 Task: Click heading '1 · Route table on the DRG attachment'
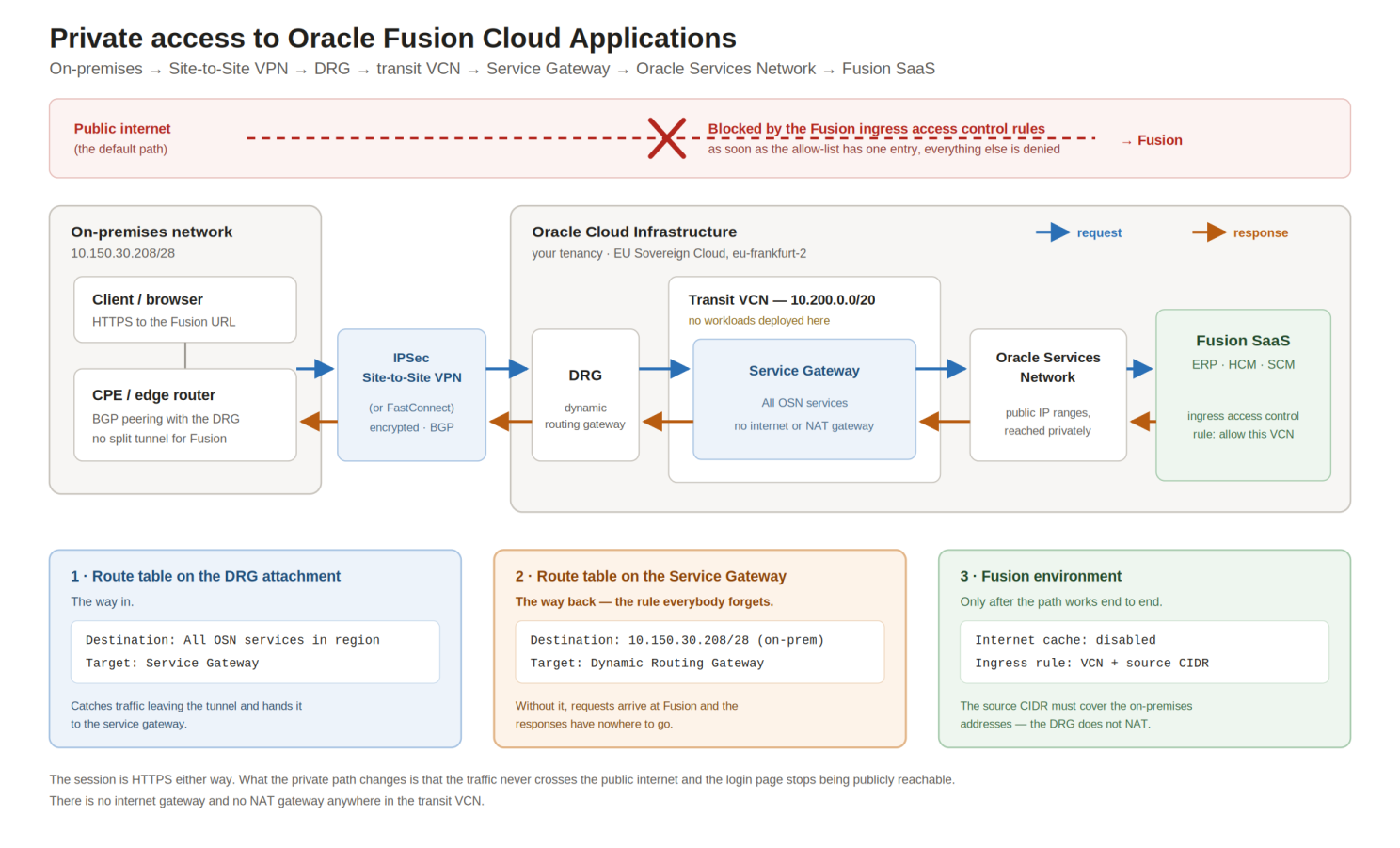click(x=205, y=576)
